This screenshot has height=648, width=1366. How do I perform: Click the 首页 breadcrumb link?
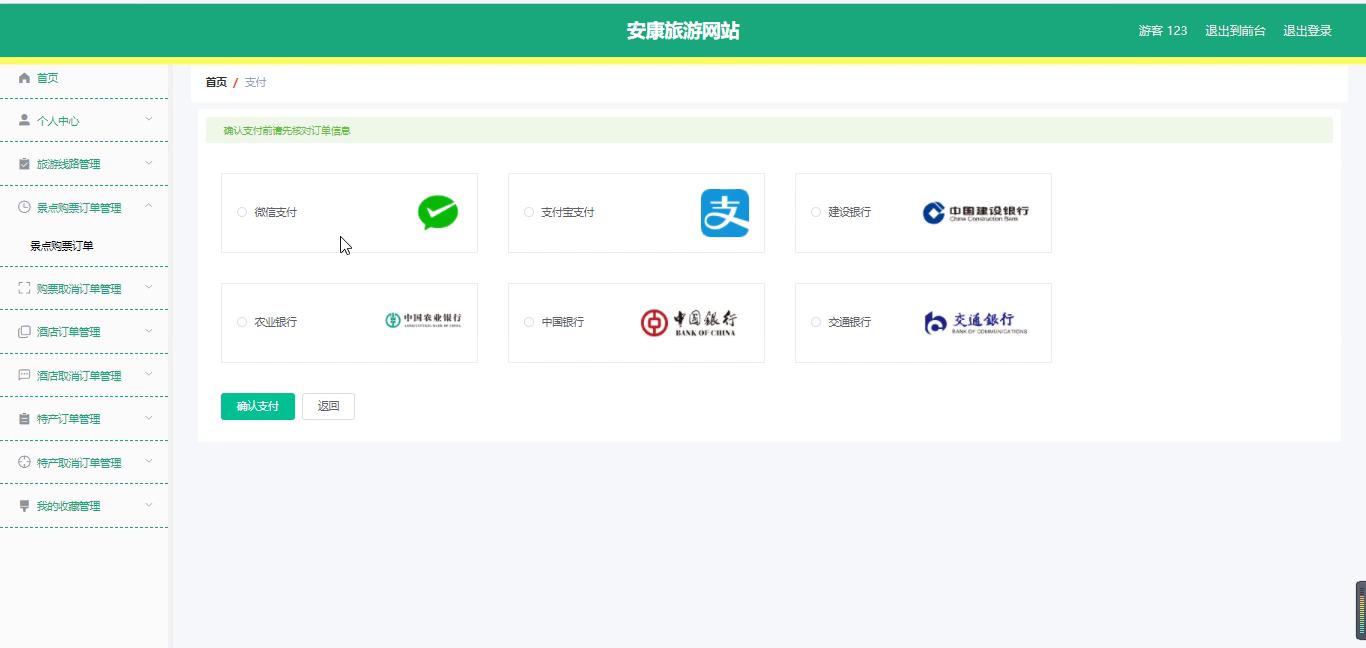[x=216, y=82]
